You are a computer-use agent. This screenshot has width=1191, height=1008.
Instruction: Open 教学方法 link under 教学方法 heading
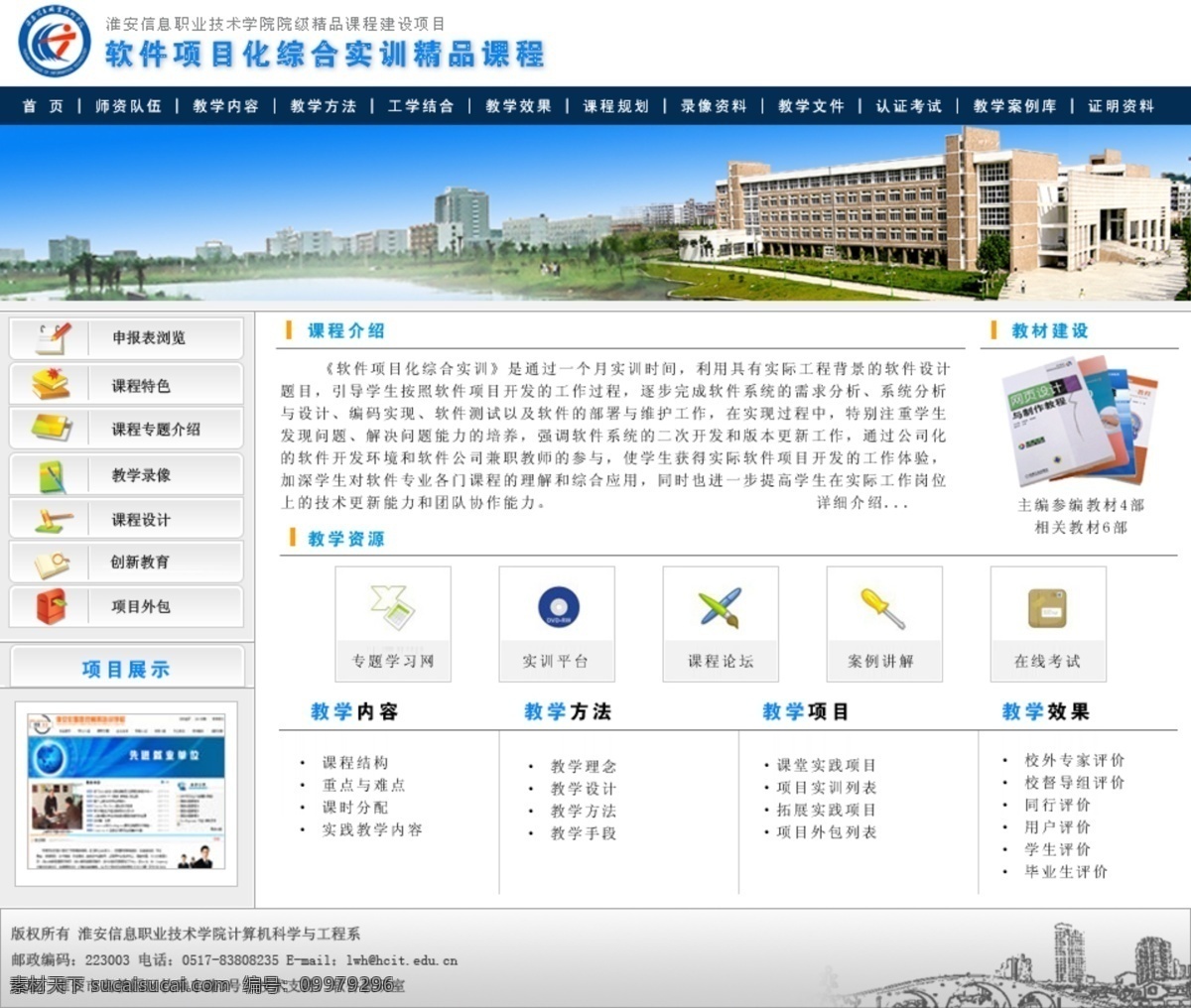(x=584, y=812)
